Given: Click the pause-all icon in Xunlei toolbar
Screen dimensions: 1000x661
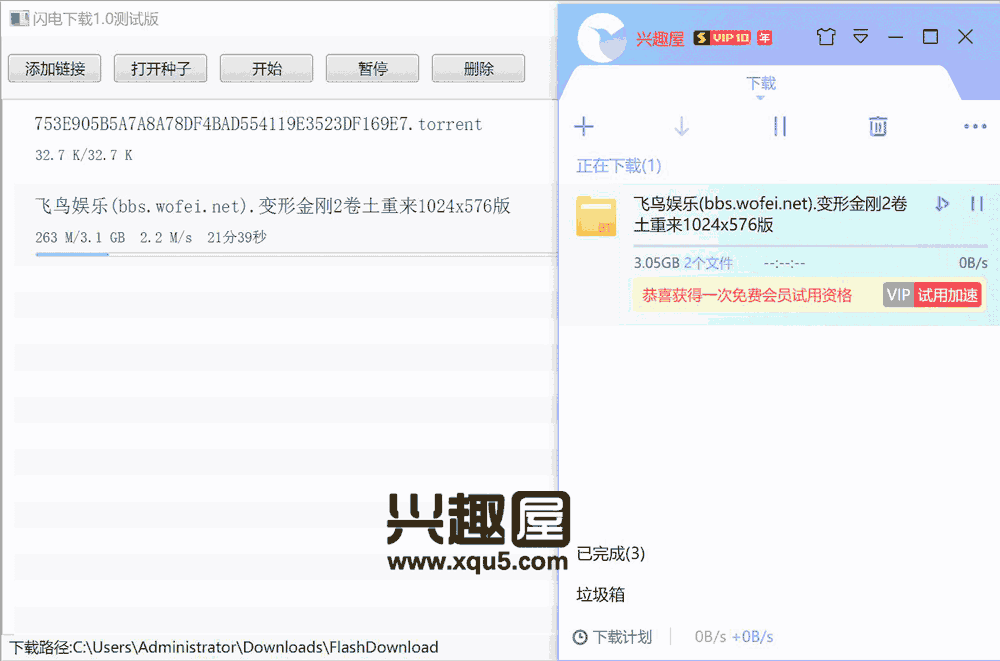Looking at the screenshot, I should pyautogui.click(x=779, y=126).
